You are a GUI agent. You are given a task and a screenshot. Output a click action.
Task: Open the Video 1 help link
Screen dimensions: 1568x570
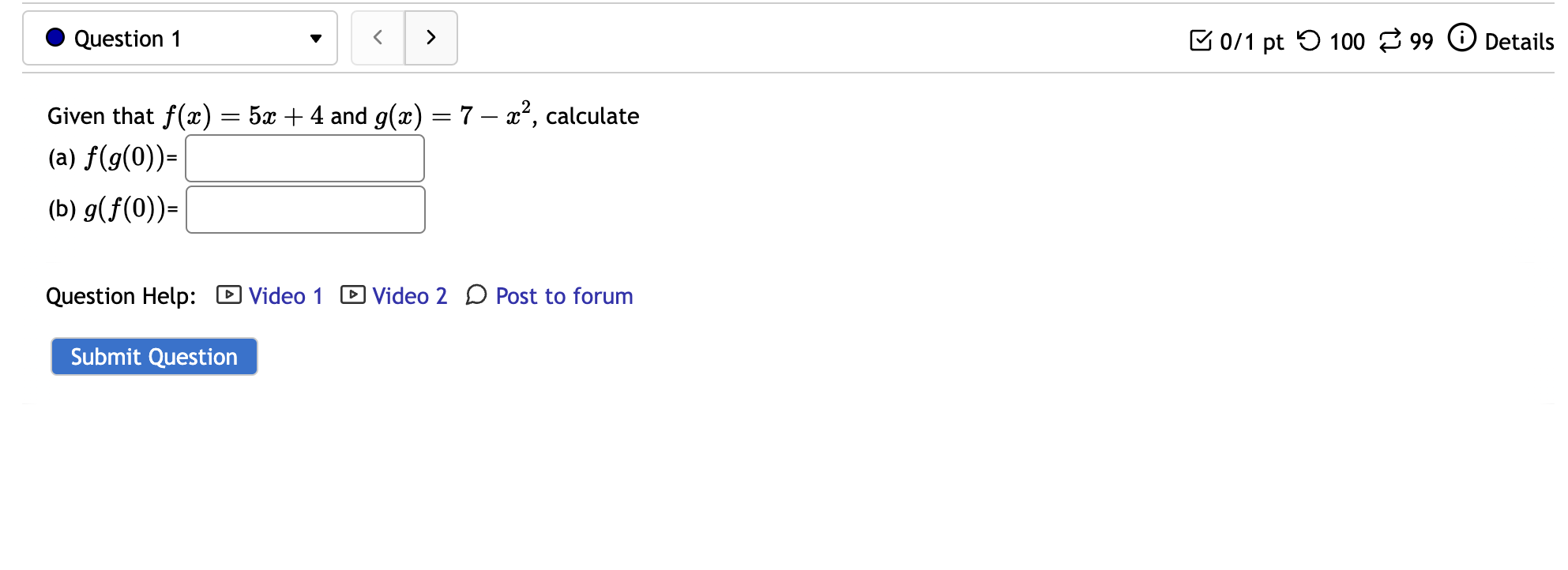[285, 295]
